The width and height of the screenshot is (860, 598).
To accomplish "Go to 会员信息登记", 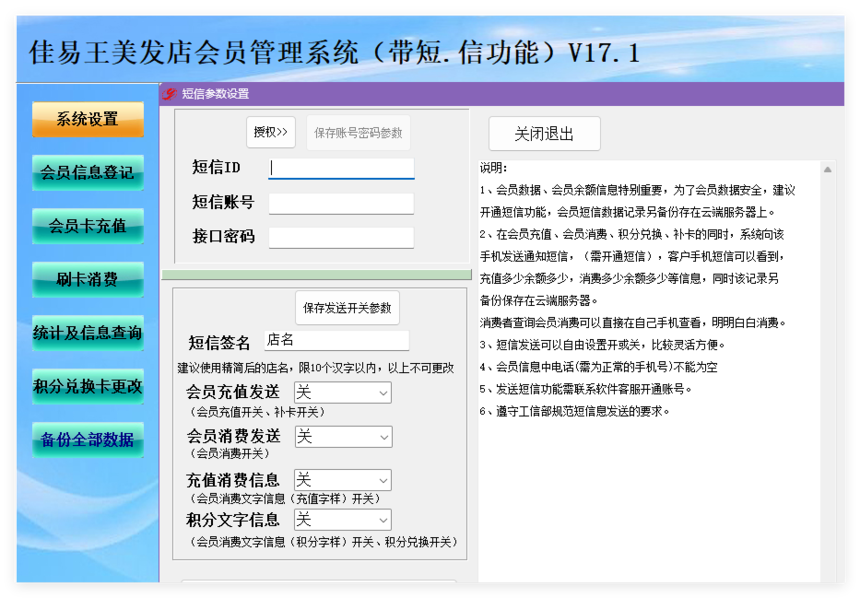I will 88,172.
